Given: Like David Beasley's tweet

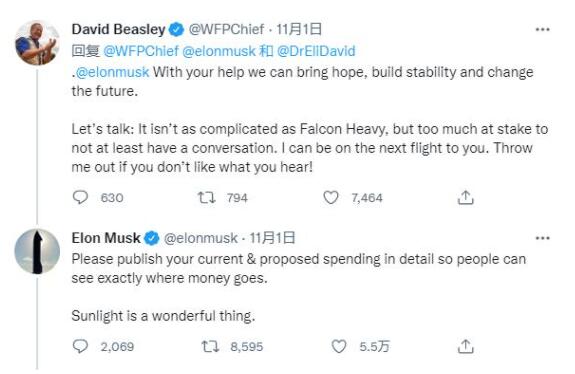Looking at the screenshot, I should tap(331, 198).
